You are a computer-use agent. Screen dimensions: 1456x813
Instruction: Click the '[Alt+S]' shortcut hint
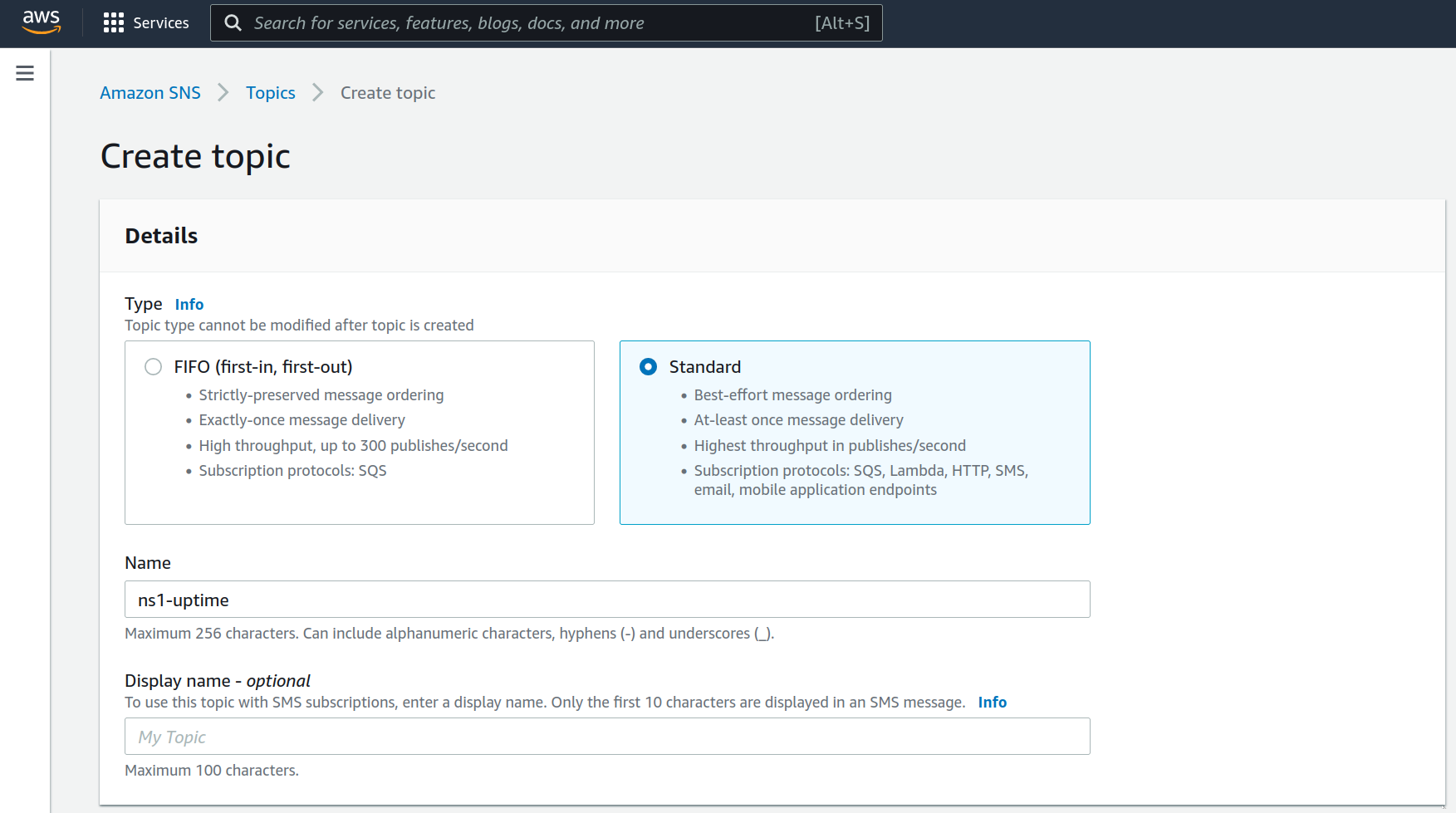coord(842,23)
